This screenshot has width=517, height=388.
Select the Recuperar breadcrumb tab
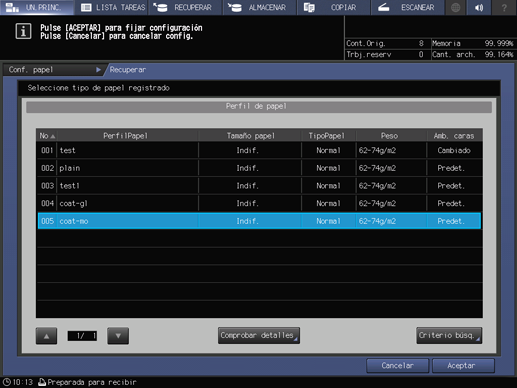click(x=128, y=70)
